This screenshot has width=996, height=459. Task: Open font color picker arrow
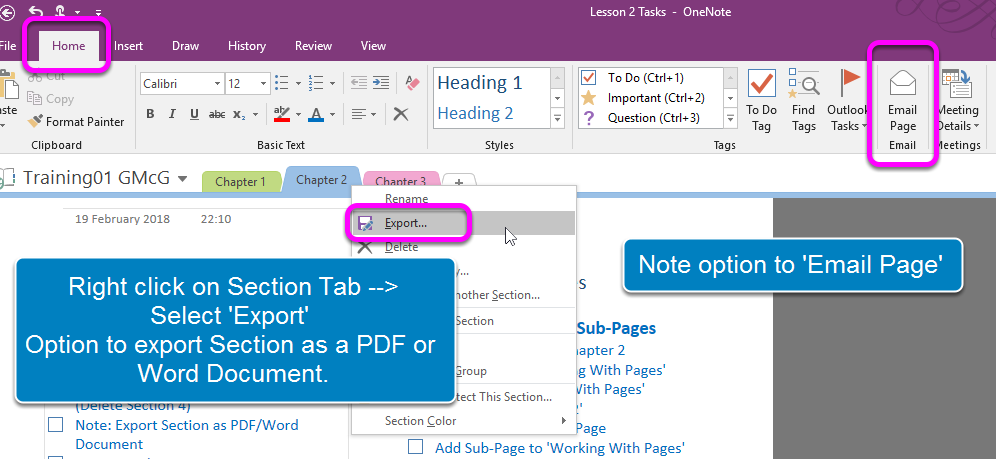click(332, 115)
